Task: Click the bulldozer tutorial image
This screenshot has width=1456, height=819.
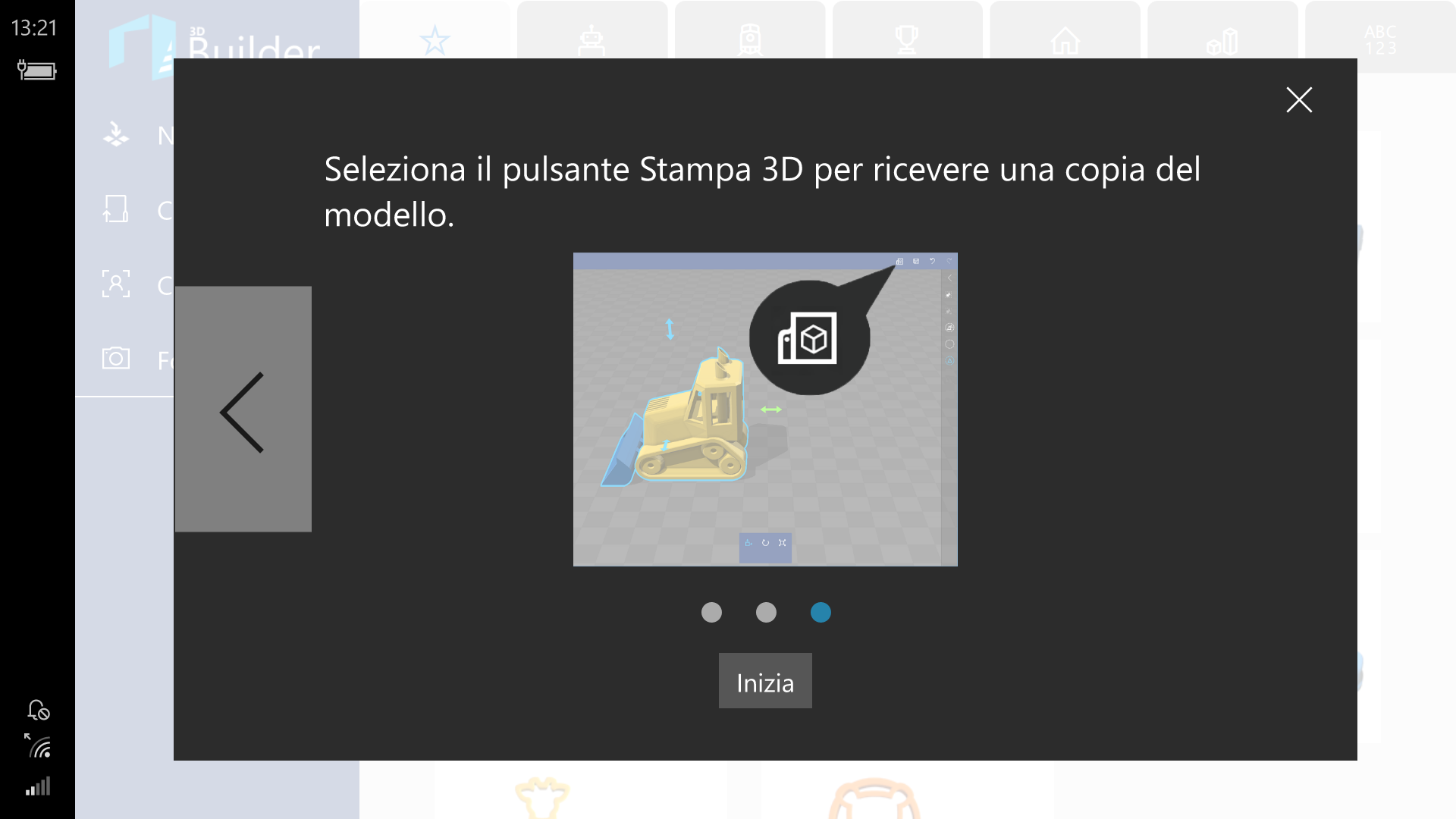Action: point(765,409)
